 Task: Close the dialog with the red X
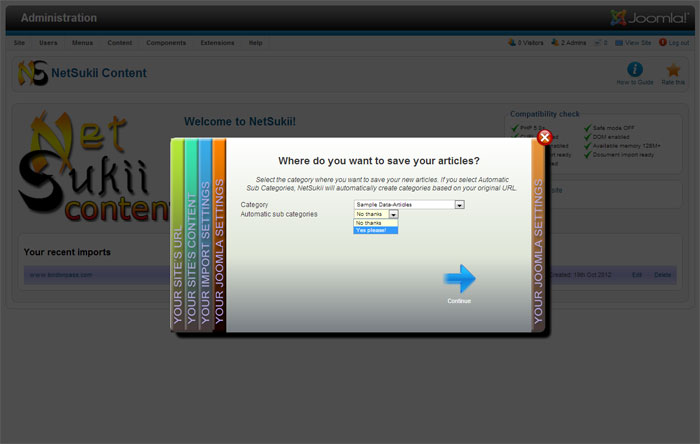[544, 137]
